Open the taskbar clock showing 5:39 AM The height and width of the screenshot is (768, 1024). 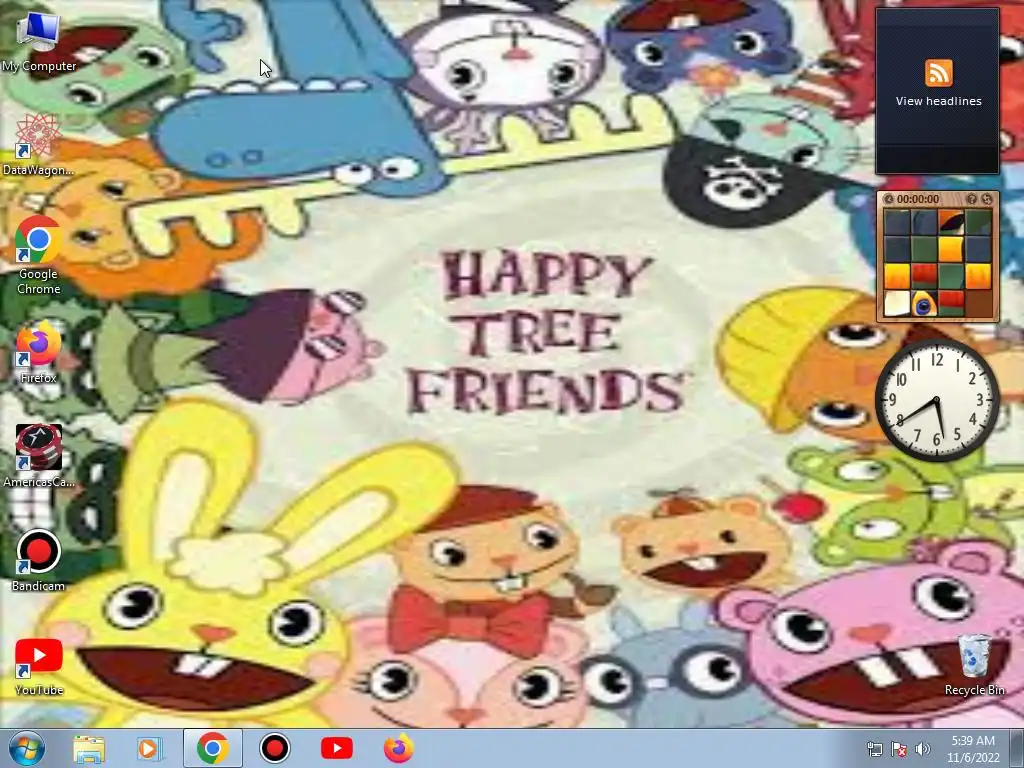pyautogui.click(x=973, y=749)
